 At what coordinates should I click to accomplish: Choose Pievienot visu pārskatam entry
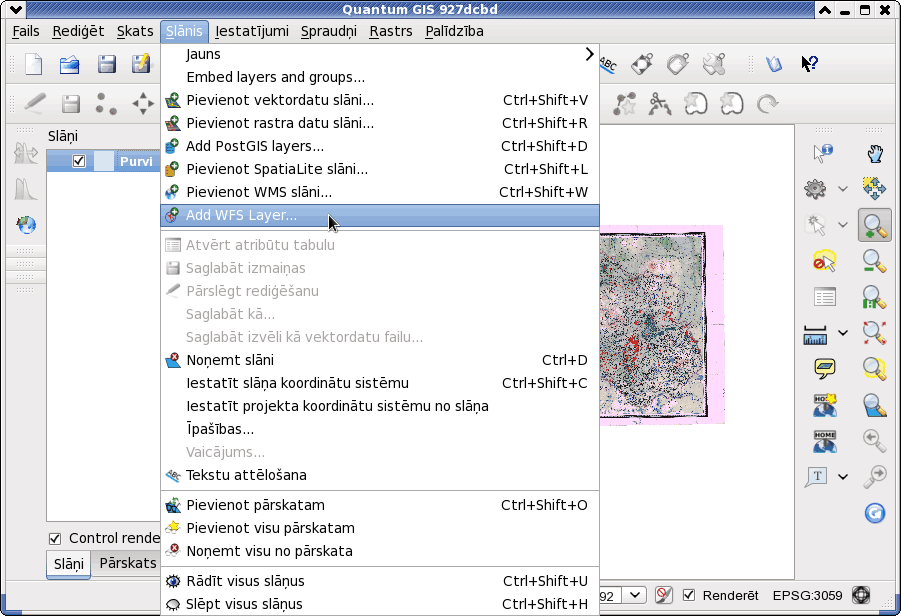tap(380, 528)
